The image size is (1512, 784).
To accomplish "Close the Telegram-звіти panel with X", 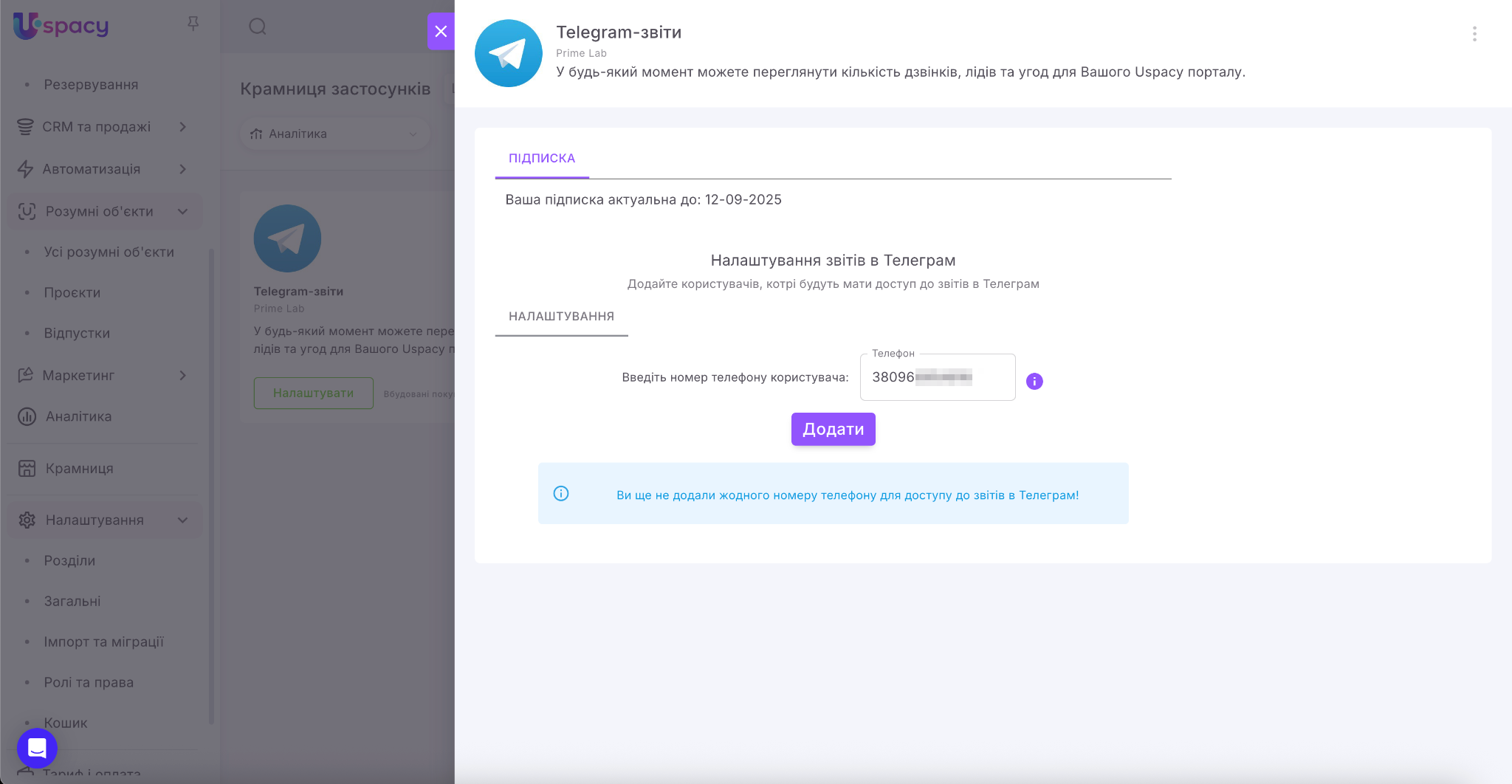I will [441, 31].
